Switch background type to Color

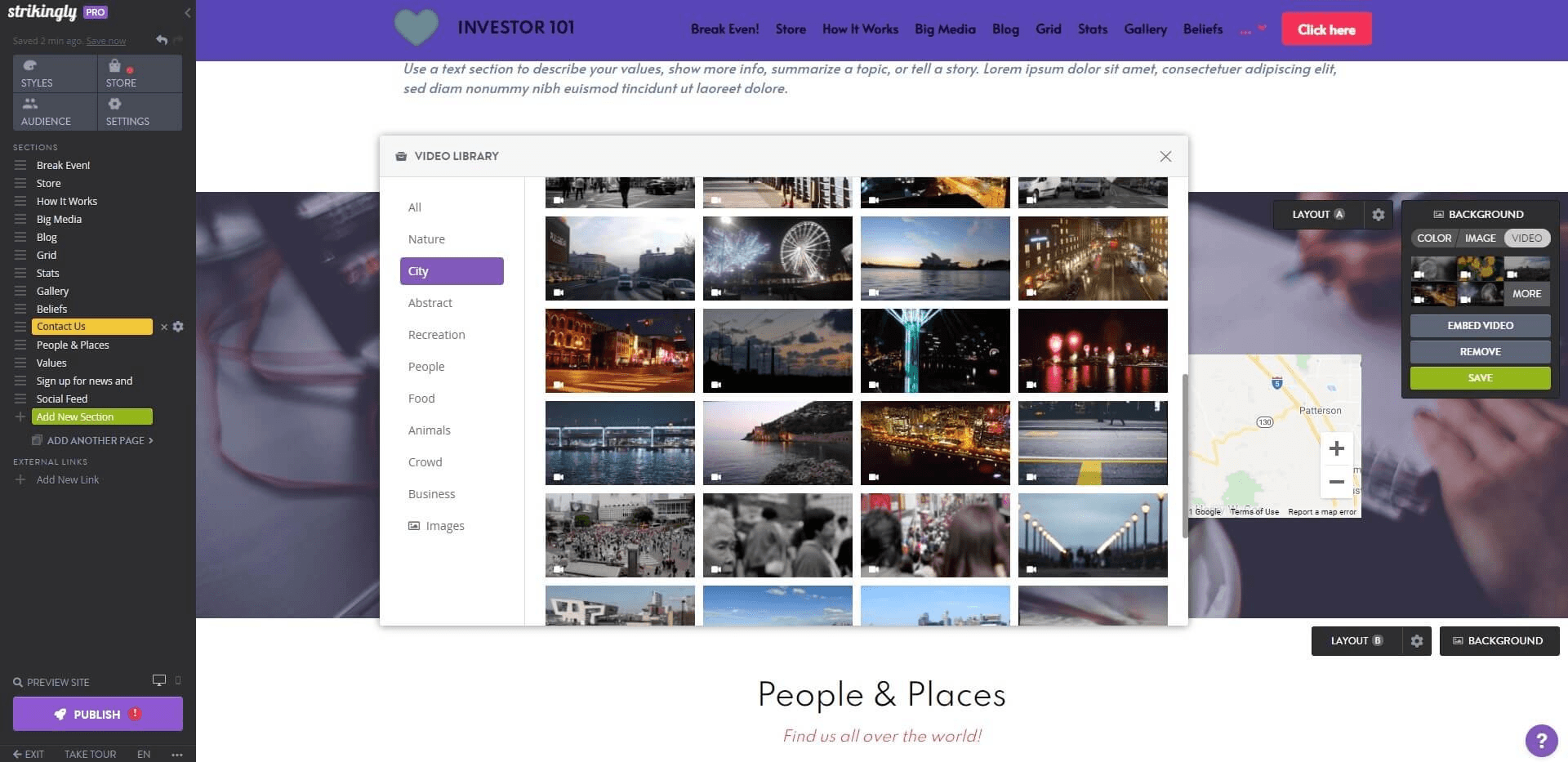1433,238
